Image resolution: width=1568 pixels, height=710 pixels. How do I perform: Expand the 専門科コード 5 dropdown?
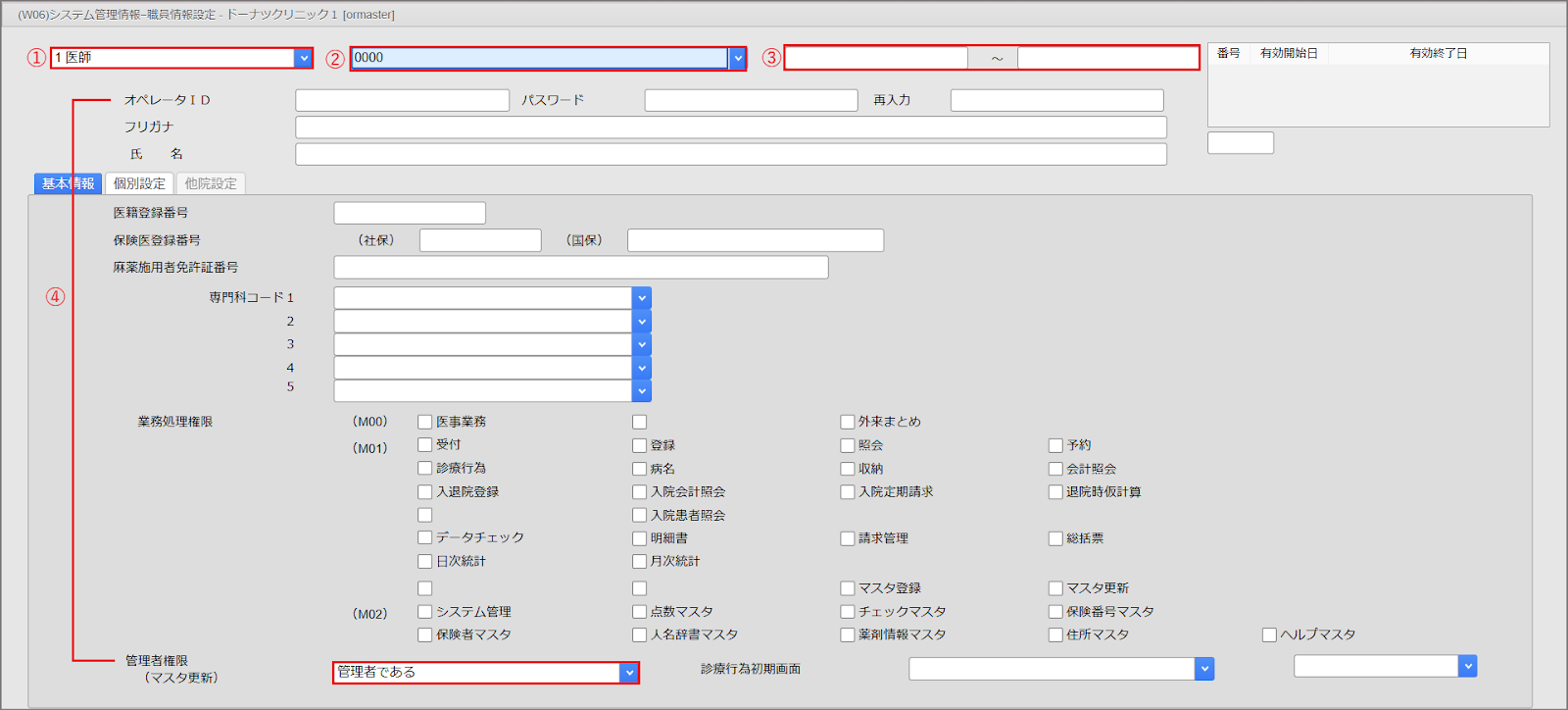pos(642,390)
